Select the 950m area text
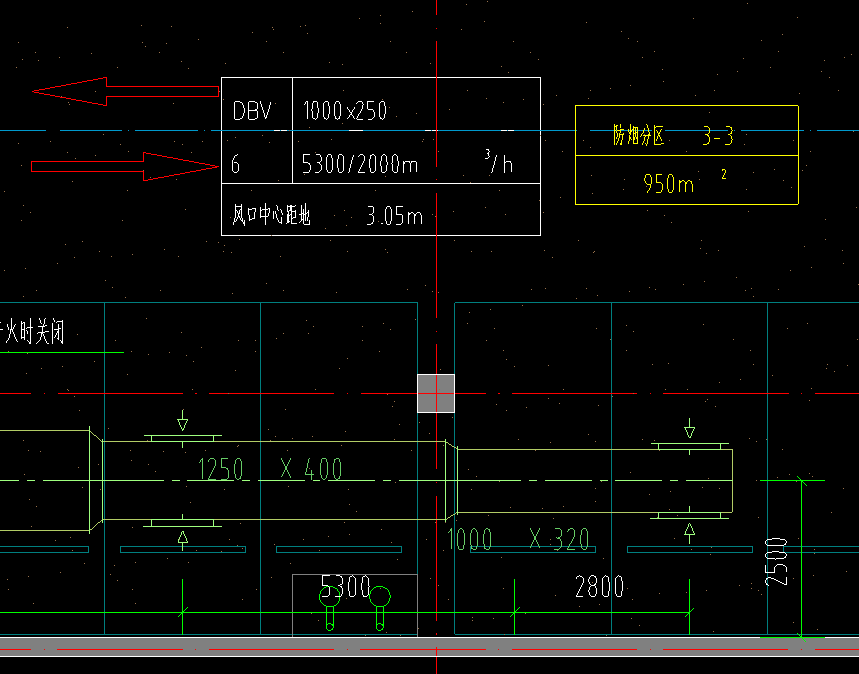859x674 pixels. point(669,184)
